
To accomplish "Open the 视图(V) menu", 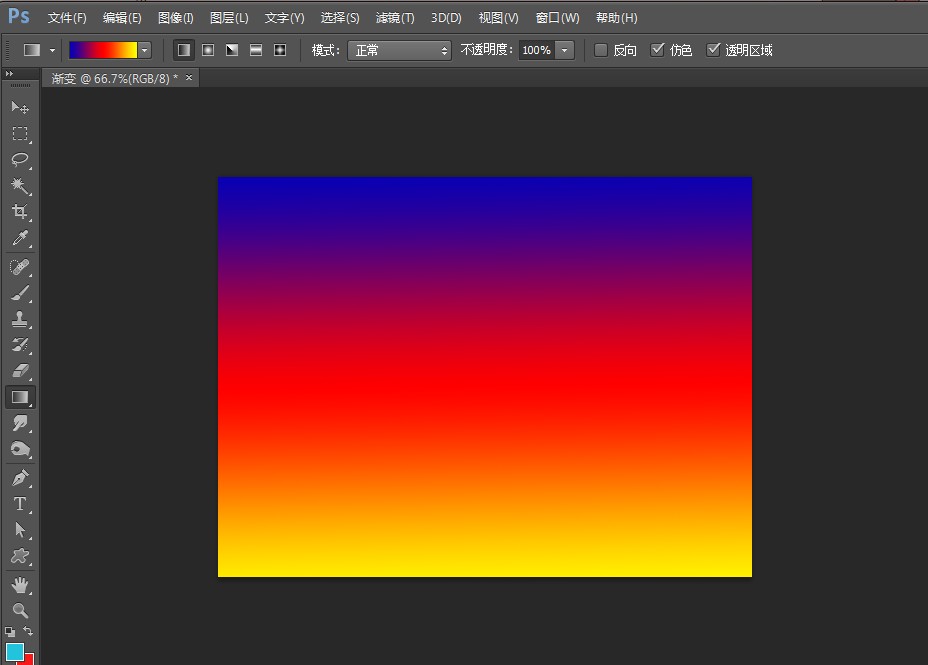I will coord(498,18).
